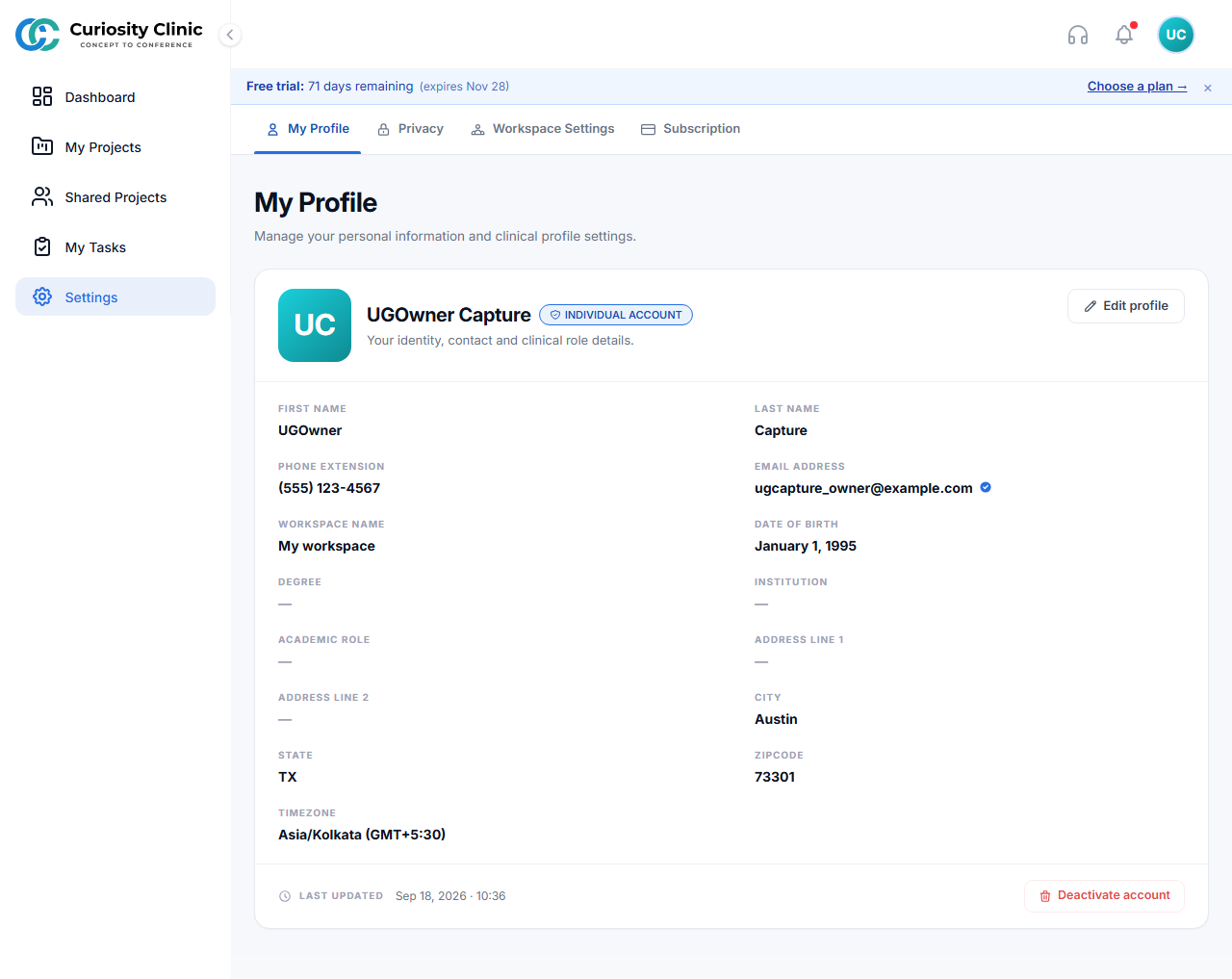Click the 71 days remaining trial text

[361, 87]
